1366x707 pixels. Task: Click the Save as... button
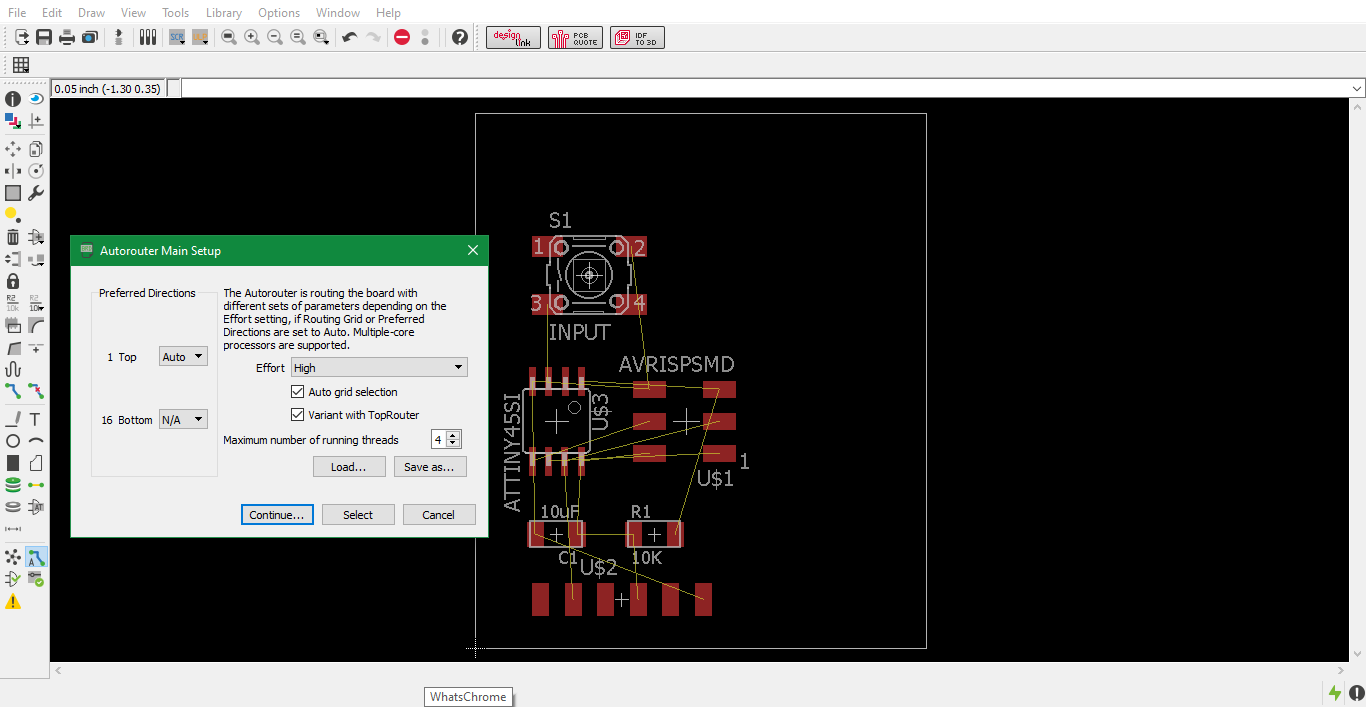point(430,467)
